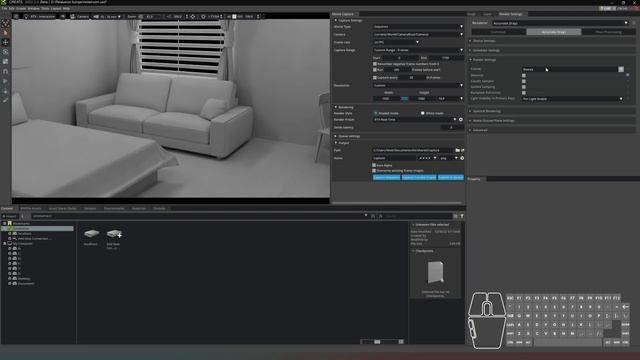Open the Capture Range dropdown
This screenshot has height=360, width=640.
point(418,50)
